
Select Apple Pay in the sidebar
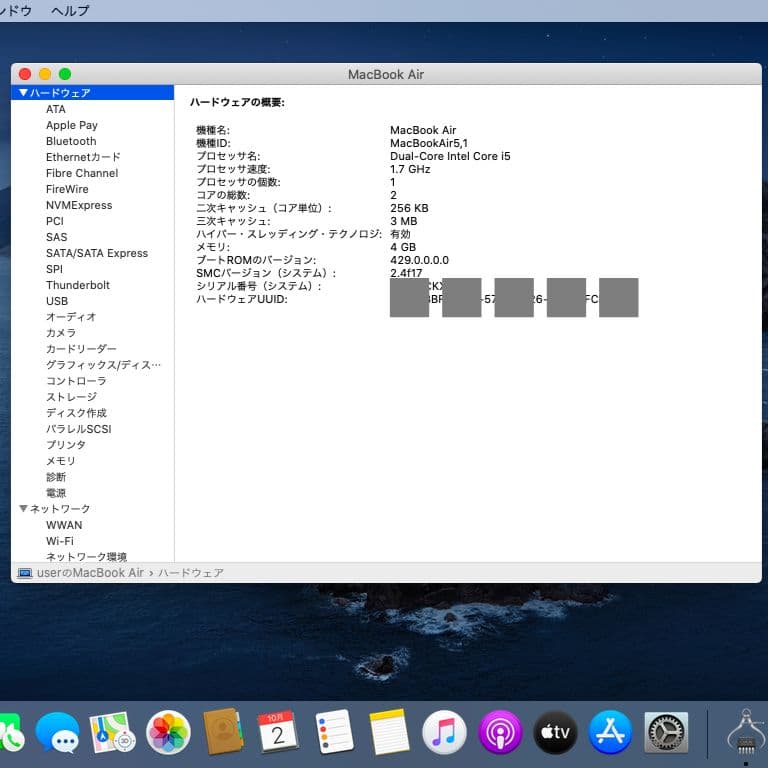tap(72, 125)
